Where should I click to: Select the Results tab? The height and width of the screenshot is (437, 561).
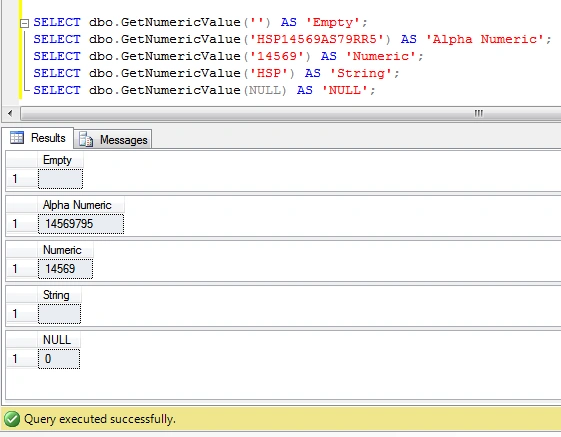(38, 138)
